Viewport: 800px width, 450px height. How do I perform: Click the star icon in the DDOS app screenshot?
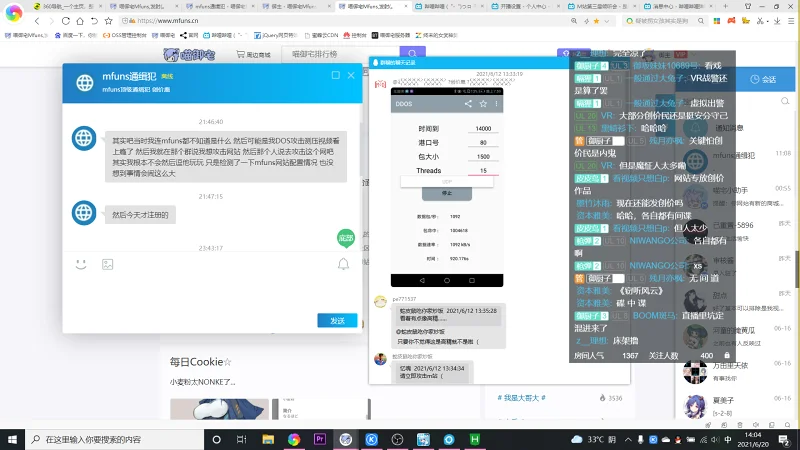click(x=483, y=104)
